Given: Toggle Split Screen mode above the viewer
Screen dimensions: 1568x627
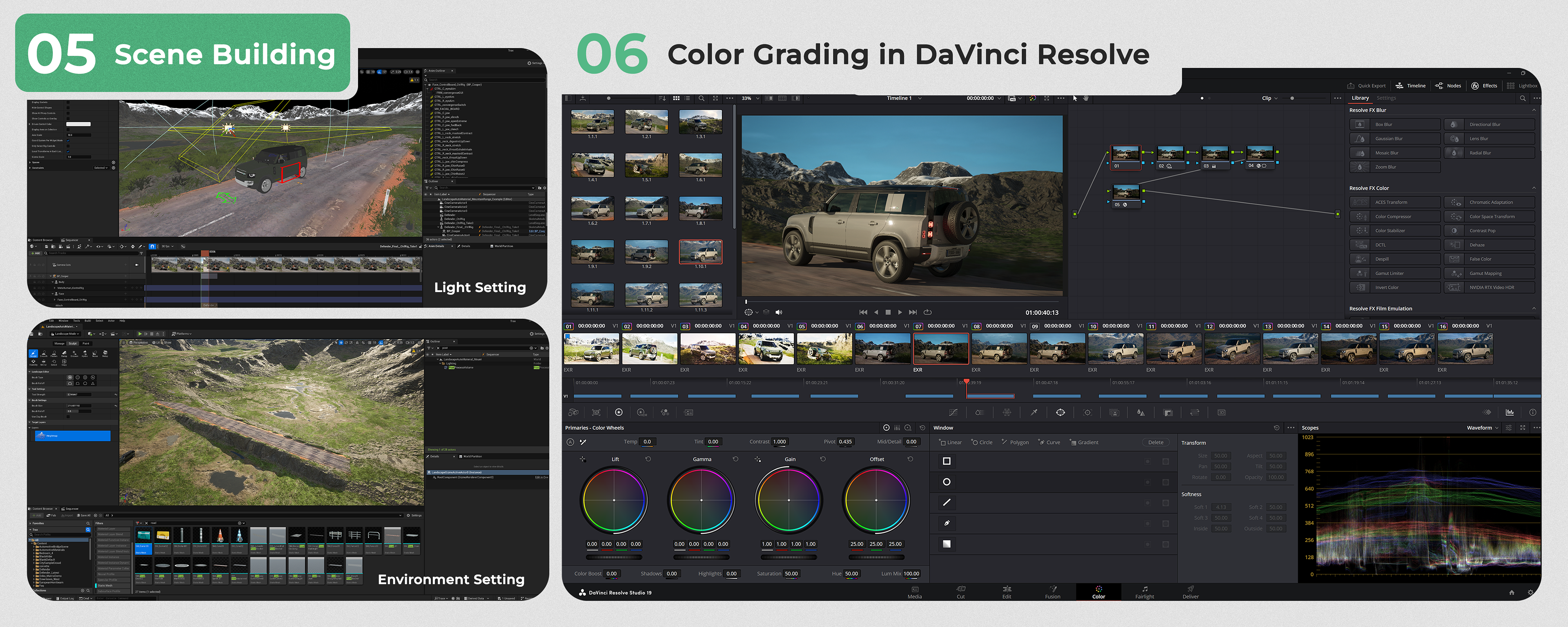Looking at the screenshot, I should 782,98.
